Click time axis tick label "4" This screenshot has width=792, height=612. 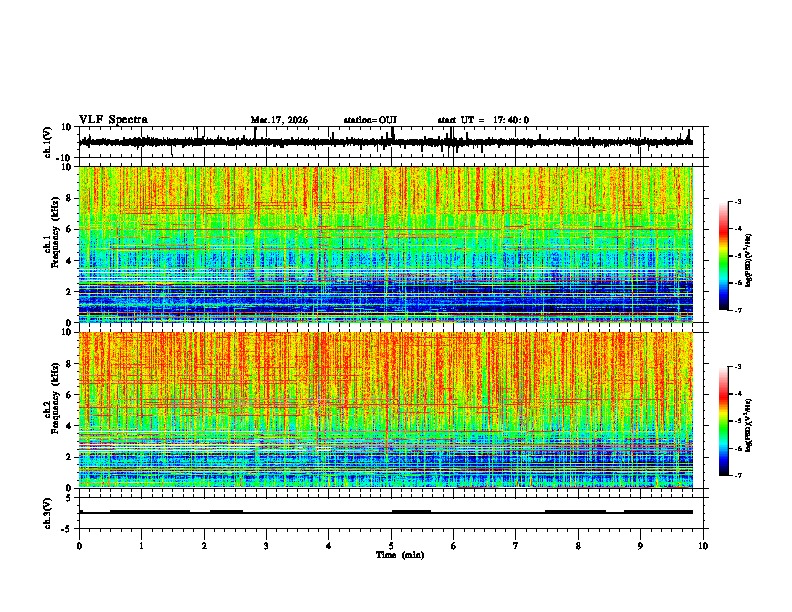(328, 545)
